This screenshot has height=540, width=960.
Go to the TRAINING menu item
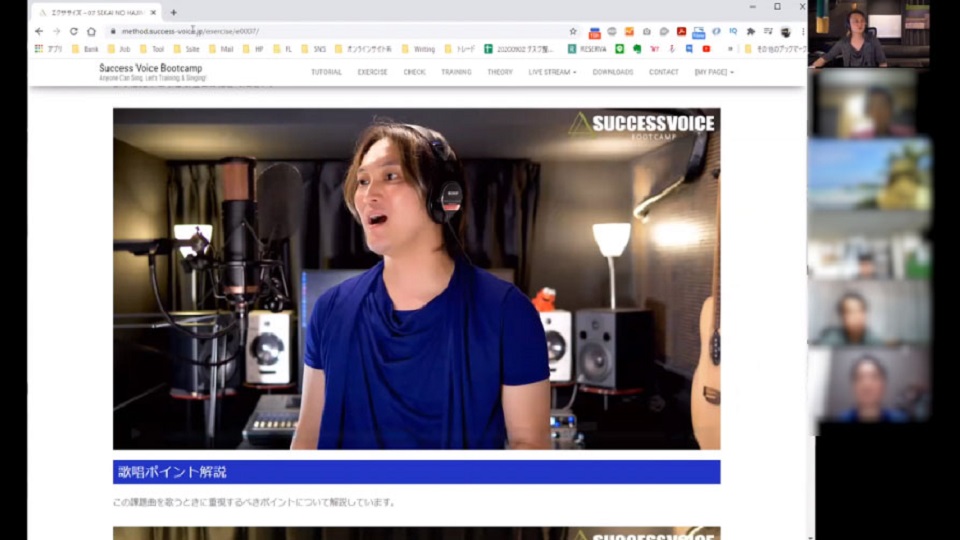click(x=456, y=72)
